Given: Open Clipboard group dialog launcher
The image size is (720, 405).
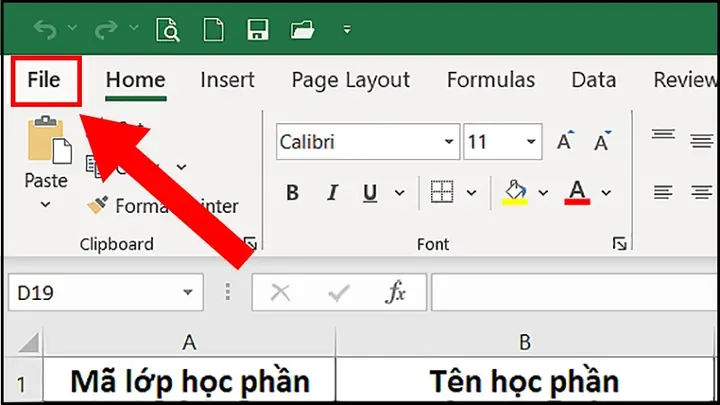Looking at the screenshot, I should coord(250,243).
